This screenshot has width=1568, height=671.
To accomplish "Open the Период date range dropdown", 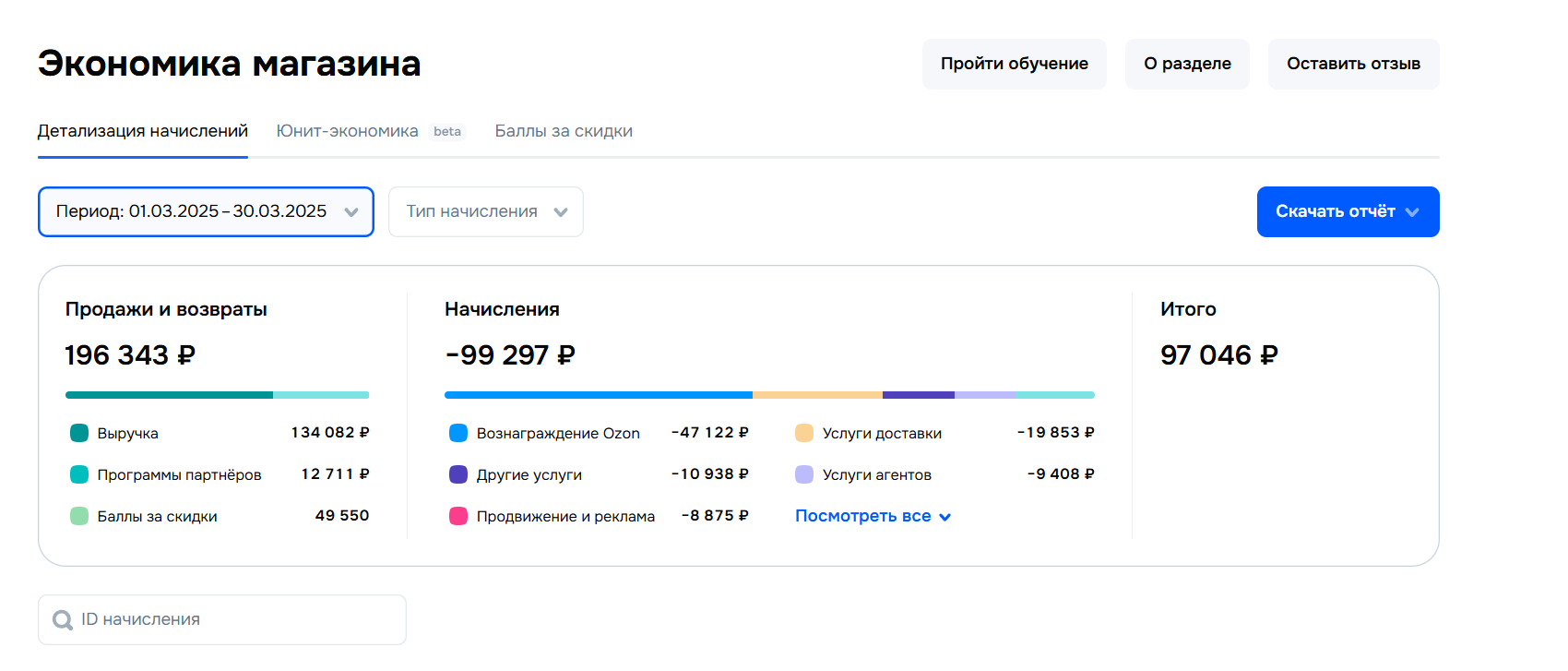I will (206, 211).
